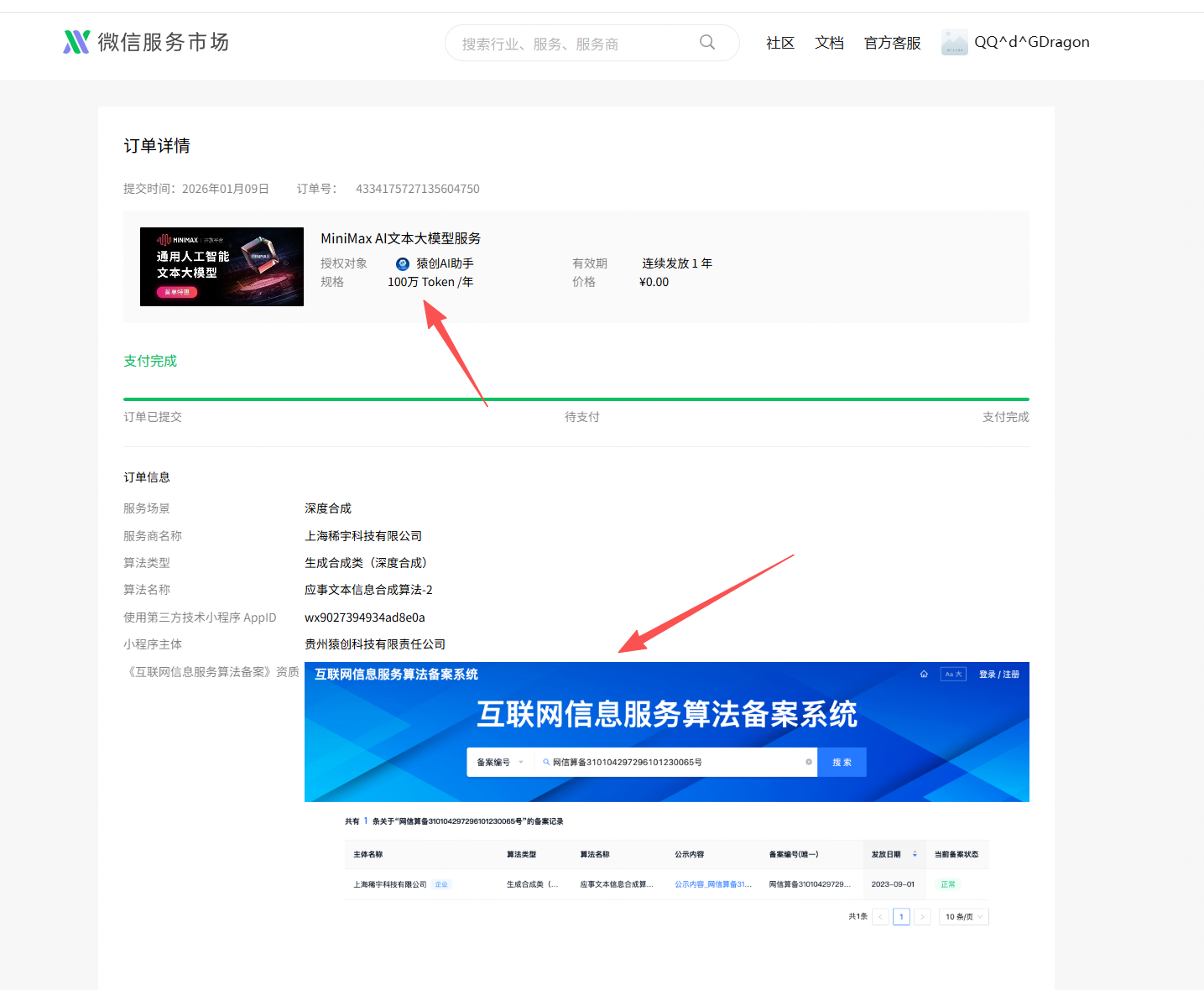Click the home icon in the filing system header
1204x990 pixels.
coord(924,674)
